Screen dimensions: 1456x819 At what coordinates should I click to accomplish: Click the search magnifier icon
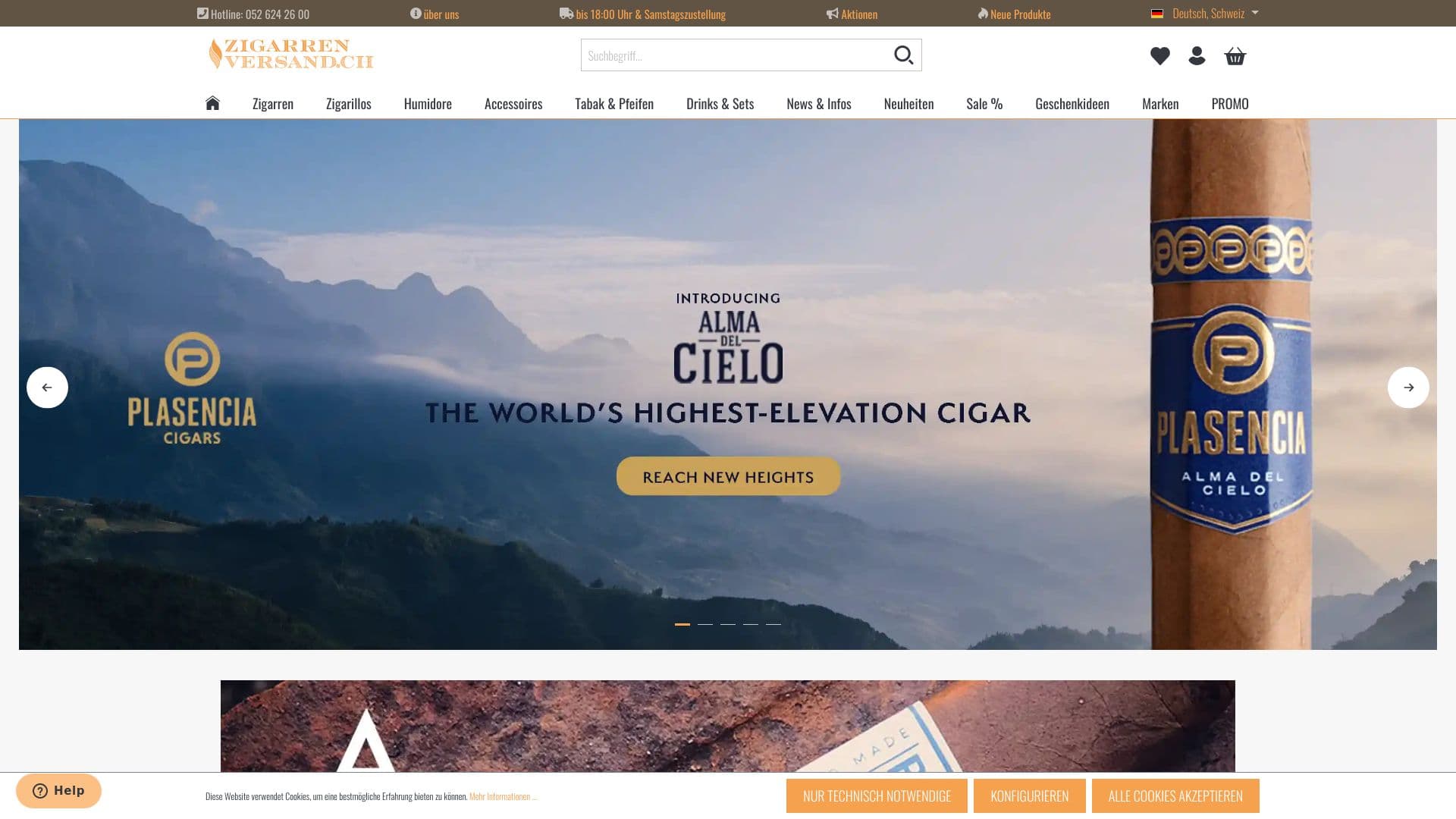[x=903, y=55]
